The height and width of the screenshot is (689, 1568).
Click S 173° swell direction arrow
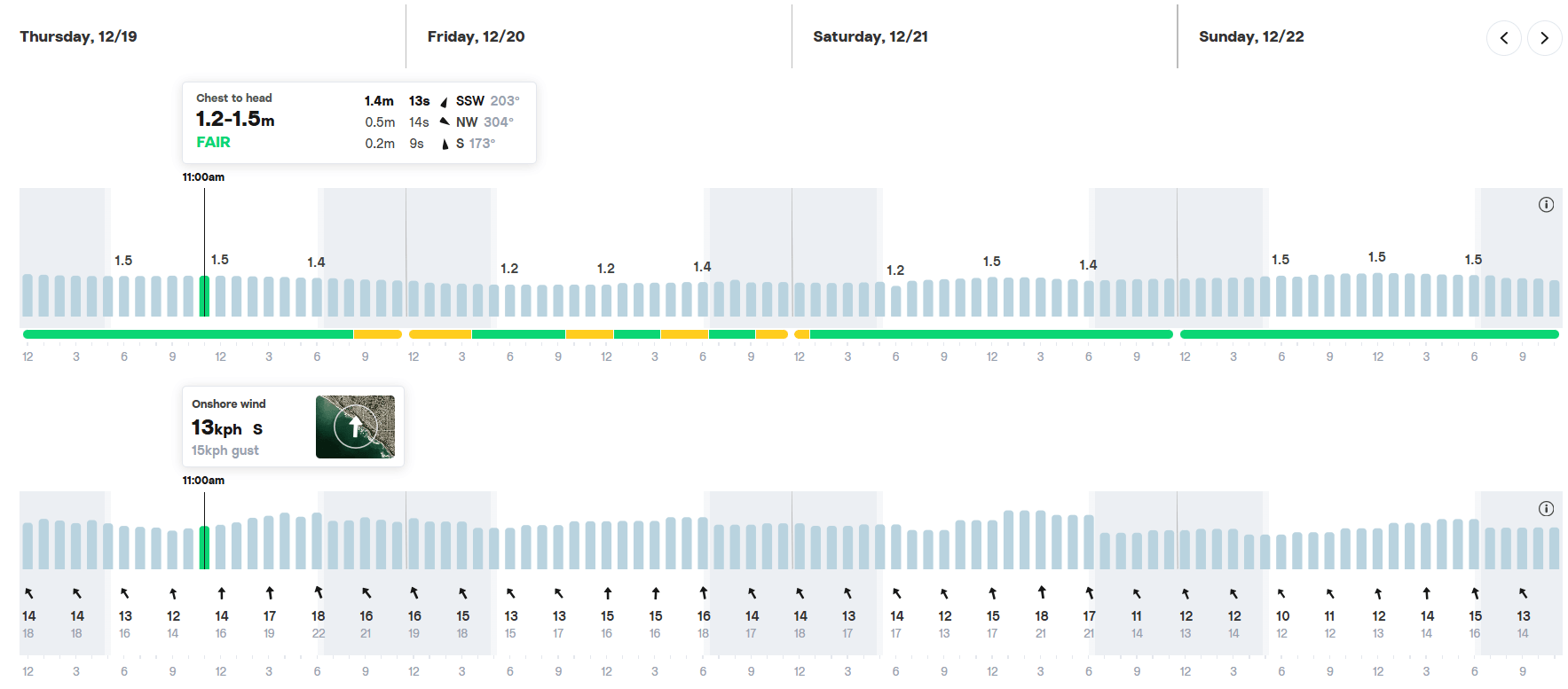(x=444, y=144)
